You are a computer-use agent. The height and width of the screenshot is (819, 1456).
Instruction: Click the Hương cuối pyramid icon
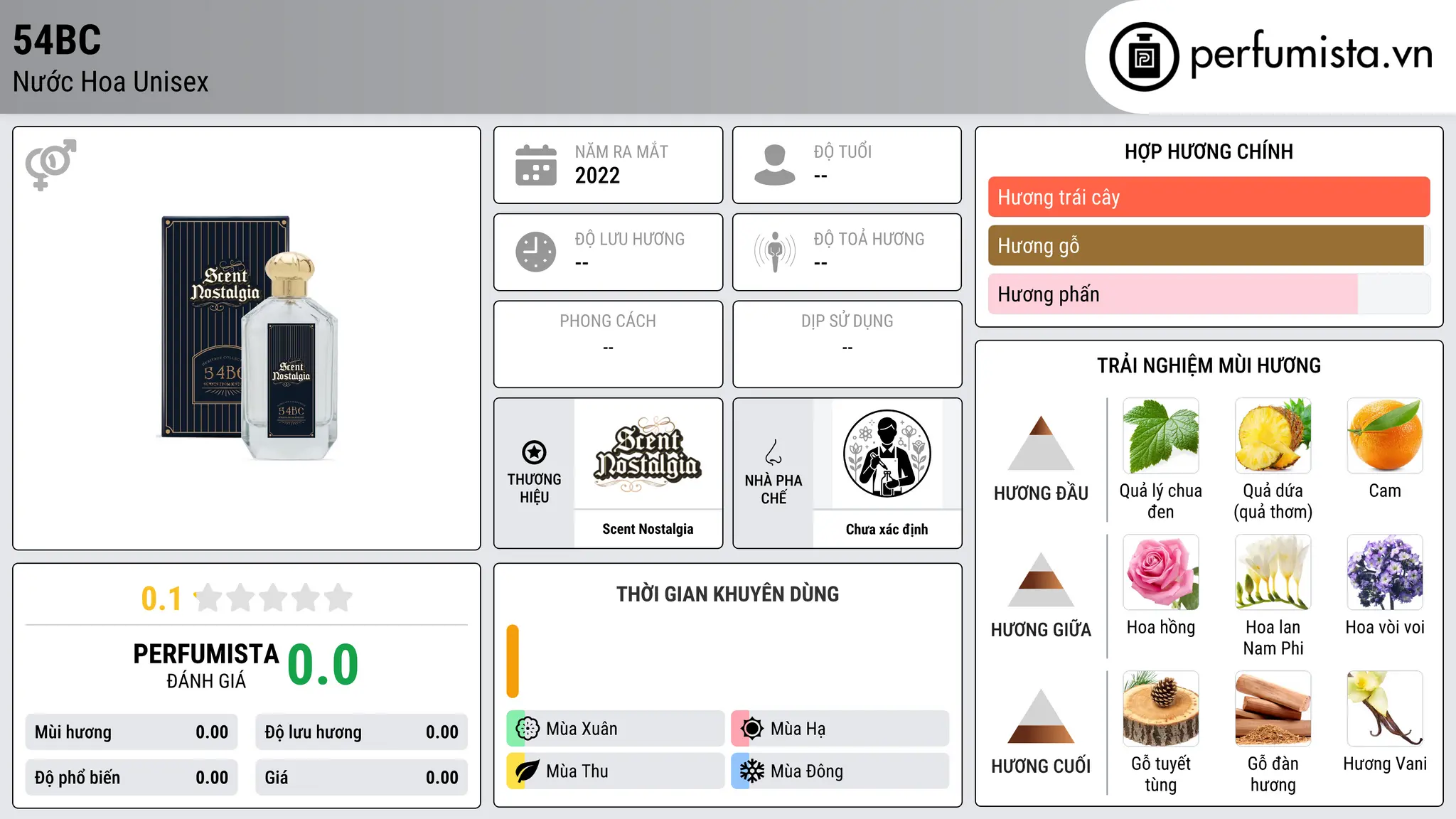coord(1041,716)
